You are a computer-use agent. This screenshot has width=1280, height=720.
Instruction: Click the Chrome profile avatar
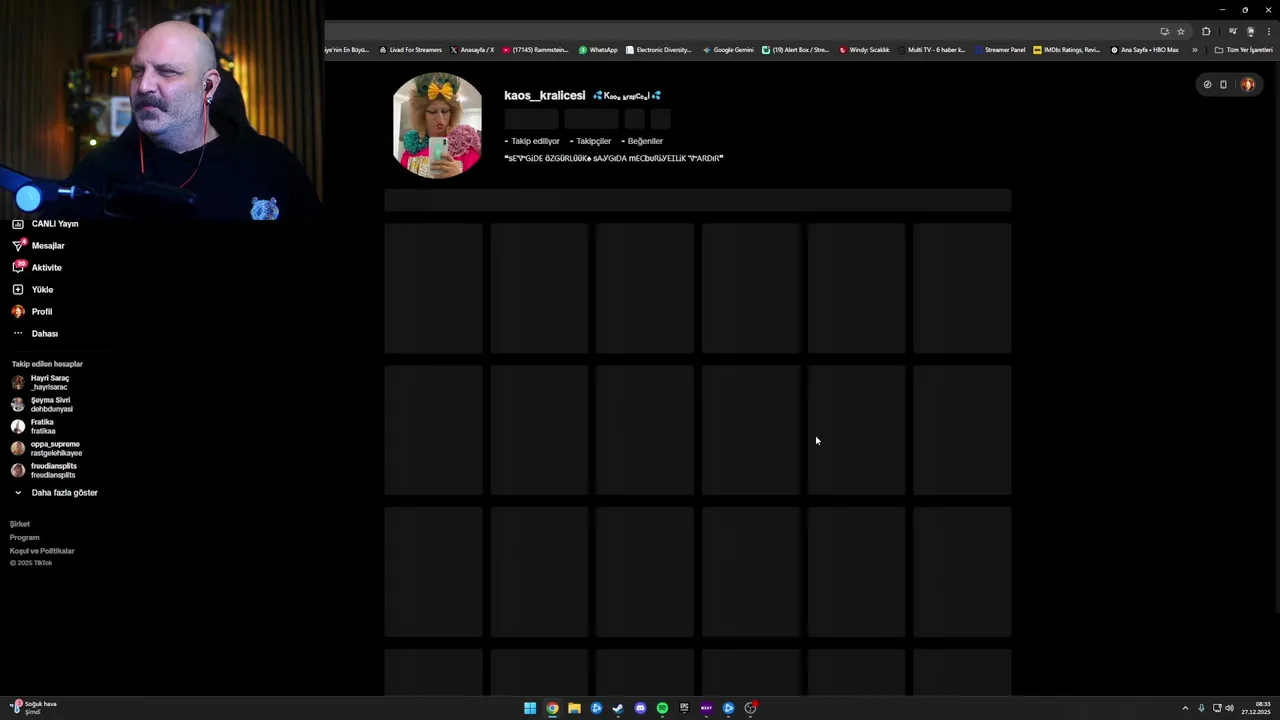(1250, 31)
